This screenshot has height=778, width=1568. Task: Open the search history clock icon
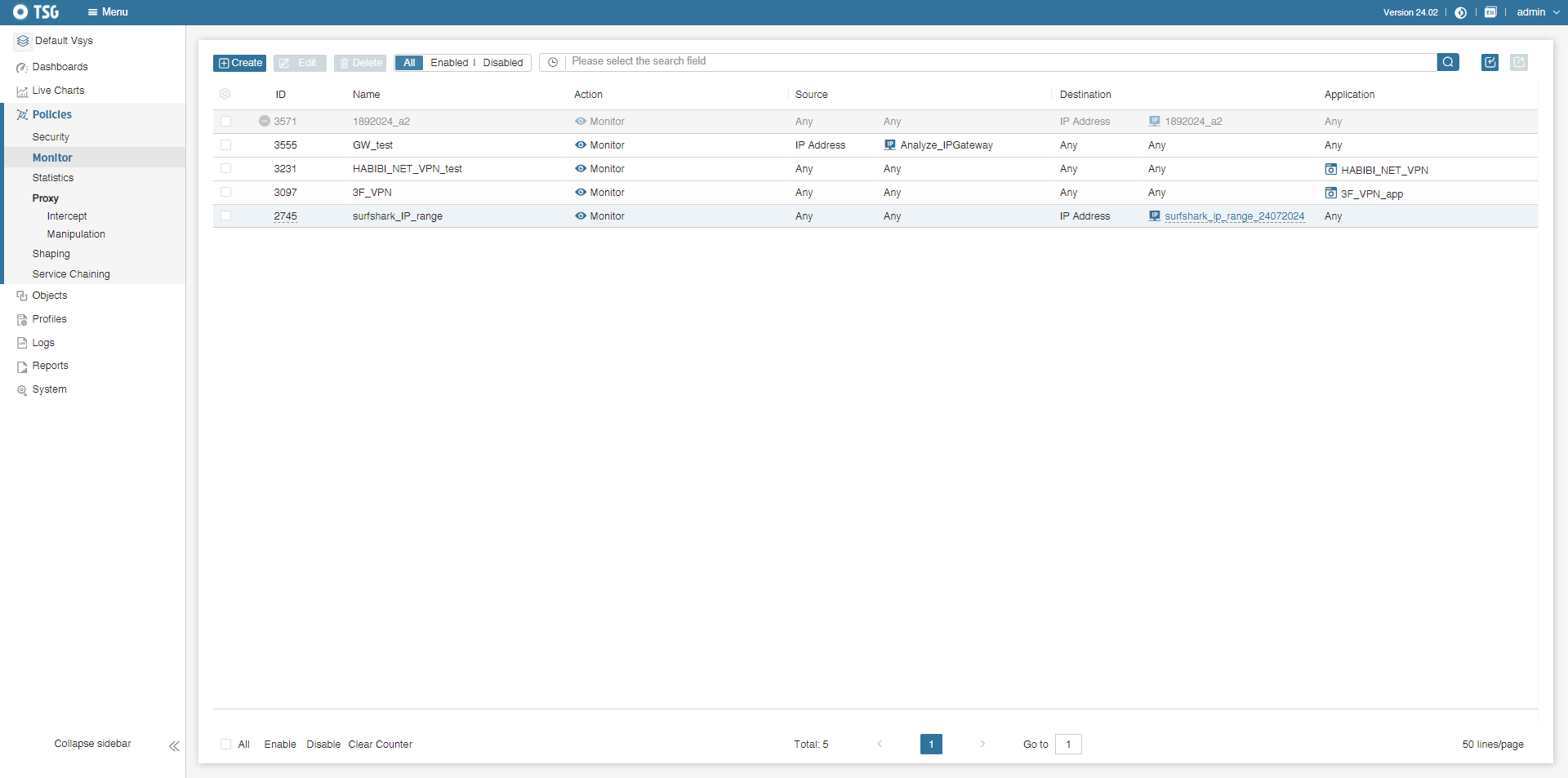553,62
